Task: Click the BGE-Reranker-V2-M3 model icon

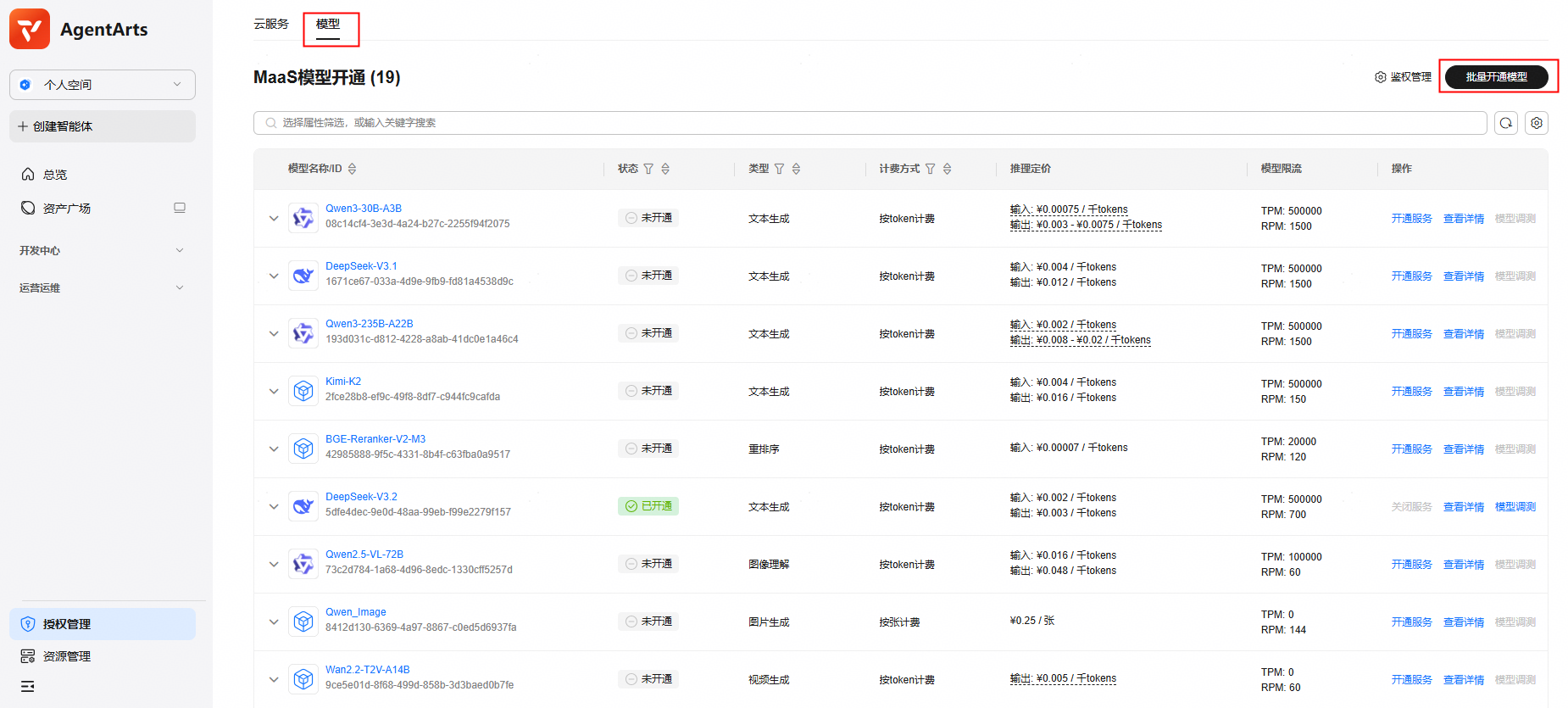Action: (x=303, y=449)
